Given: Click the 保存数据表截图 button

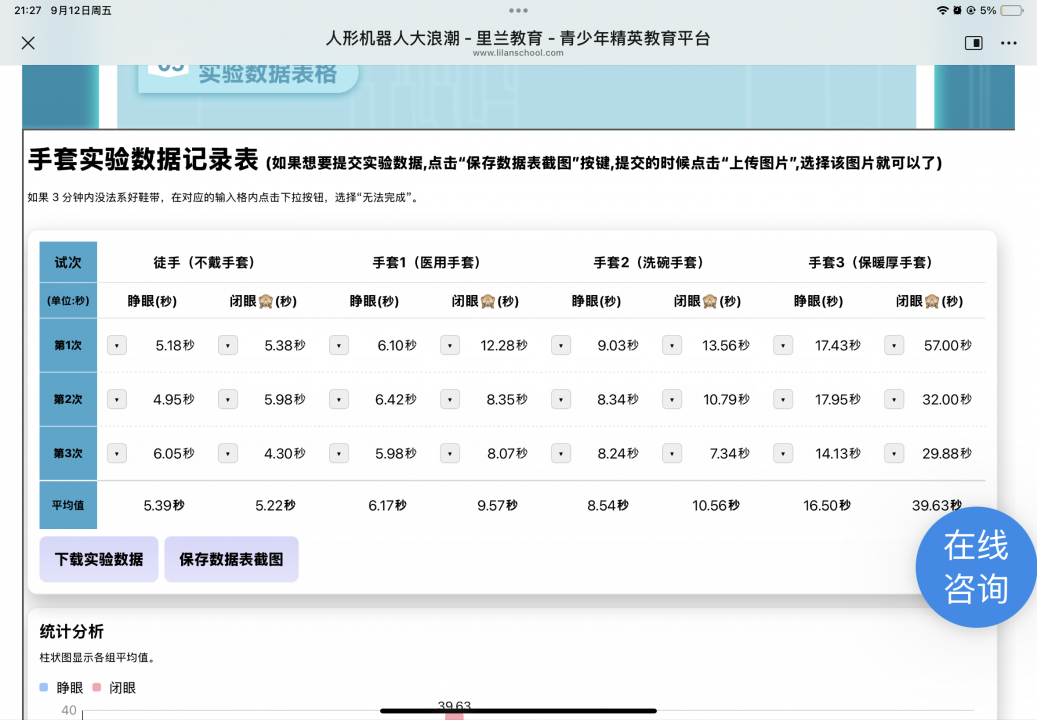Looking at the screenshot, I should [231, 559].
